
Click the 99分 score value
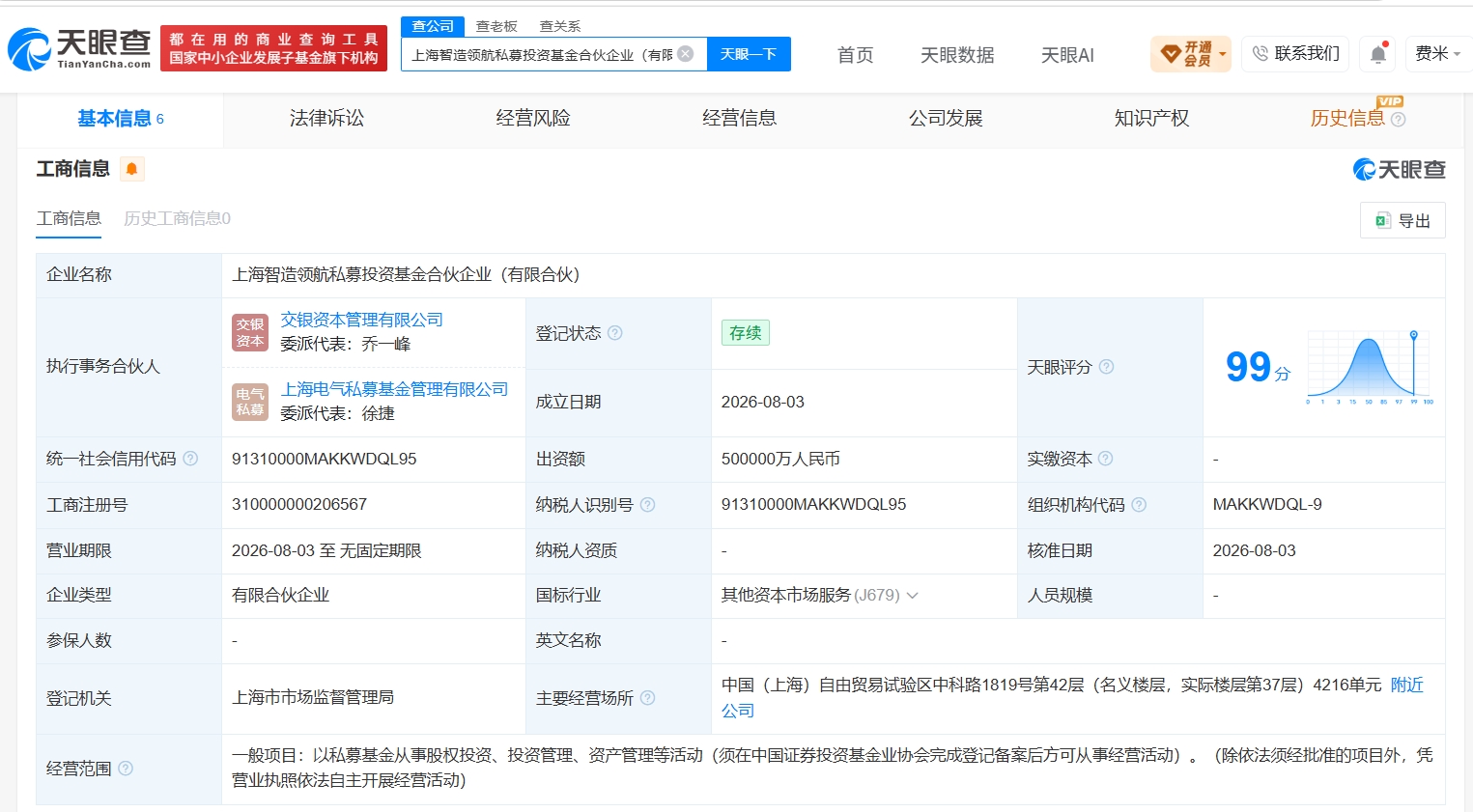coord(1258,367)
